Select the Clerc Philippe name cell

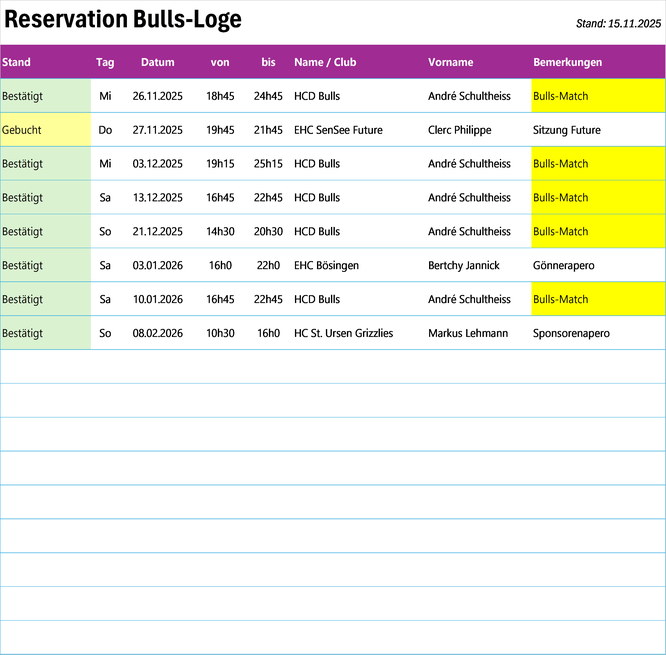click(459, 130)
